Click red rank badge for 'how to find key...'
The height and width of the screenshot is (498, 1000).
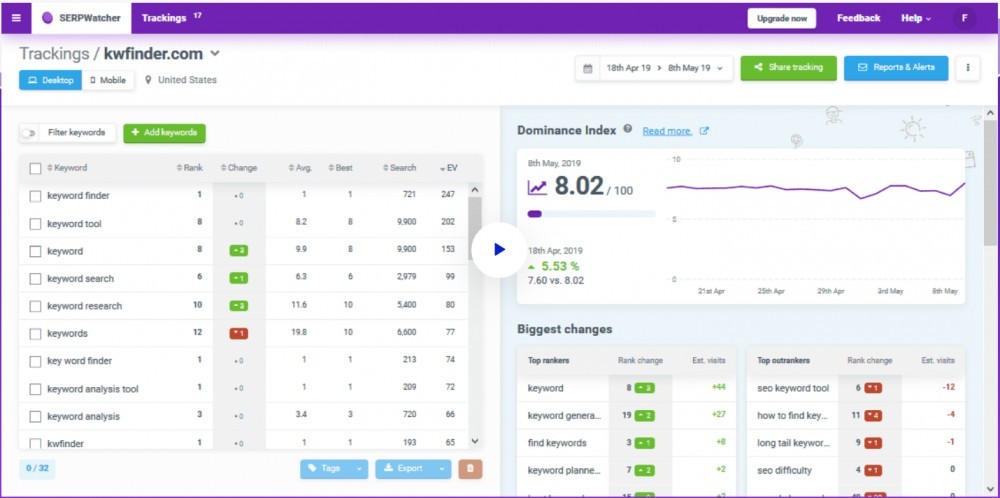coord(873,416)
